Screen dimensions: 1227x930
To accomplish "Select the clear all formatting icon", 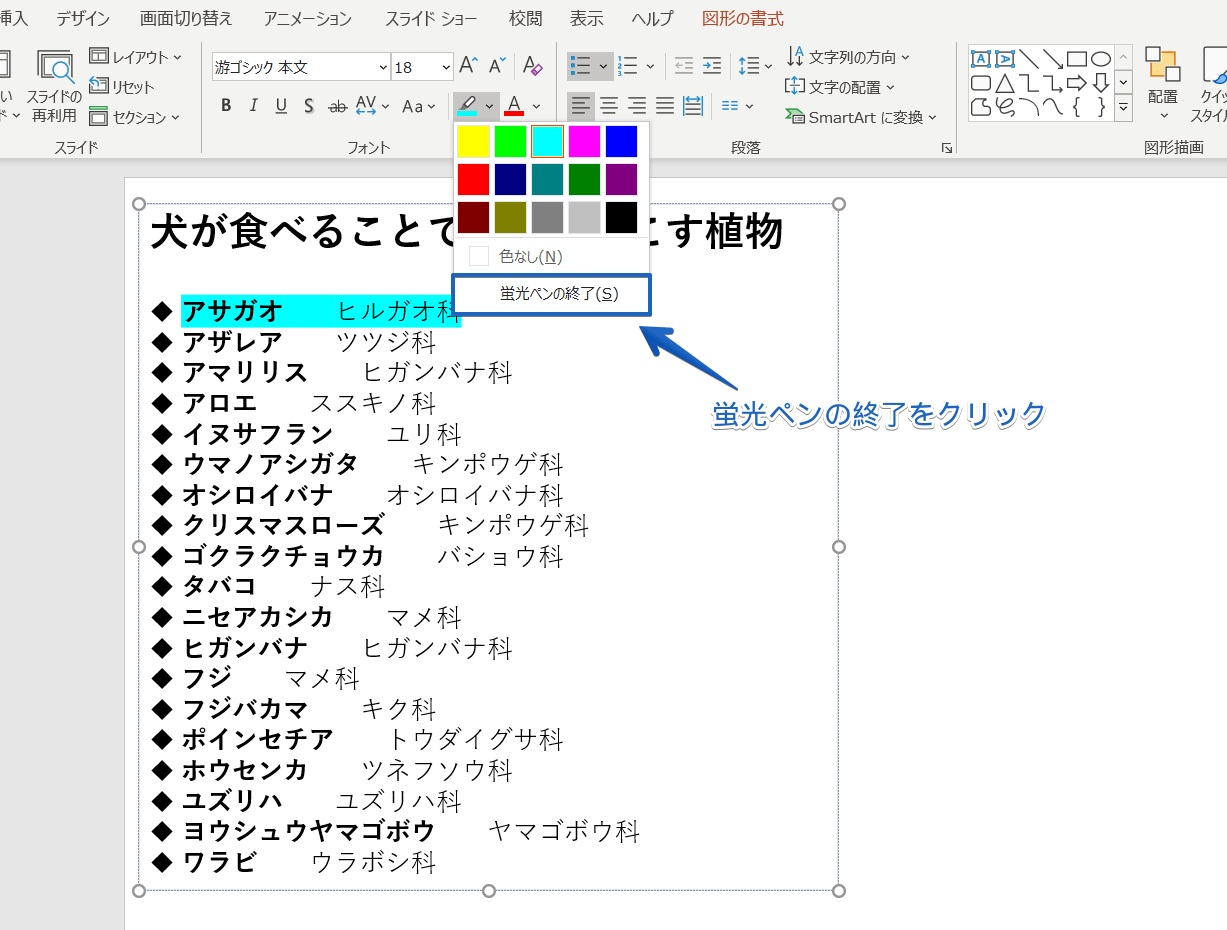I will click(x=533, y=66).
